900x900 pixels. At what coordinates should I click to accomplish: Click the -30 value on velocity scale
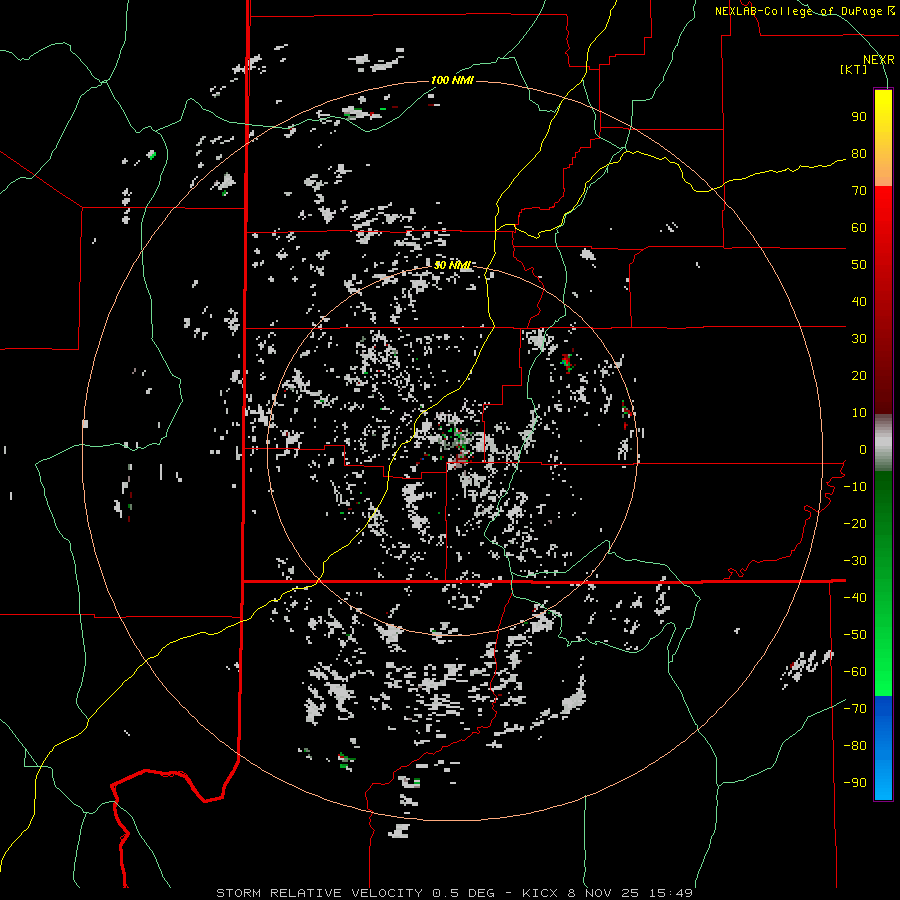[x=855, y=561]
